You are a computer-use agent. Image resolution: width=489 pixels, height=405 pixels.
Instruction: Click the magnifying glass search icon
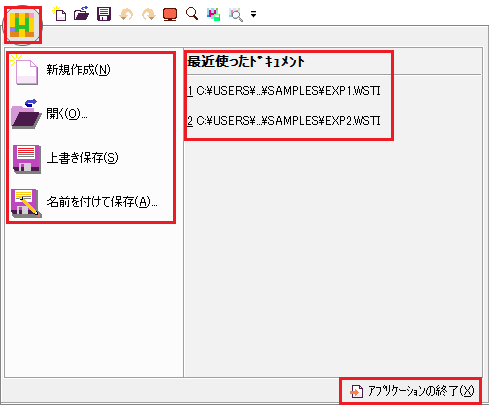pos(192,14)
